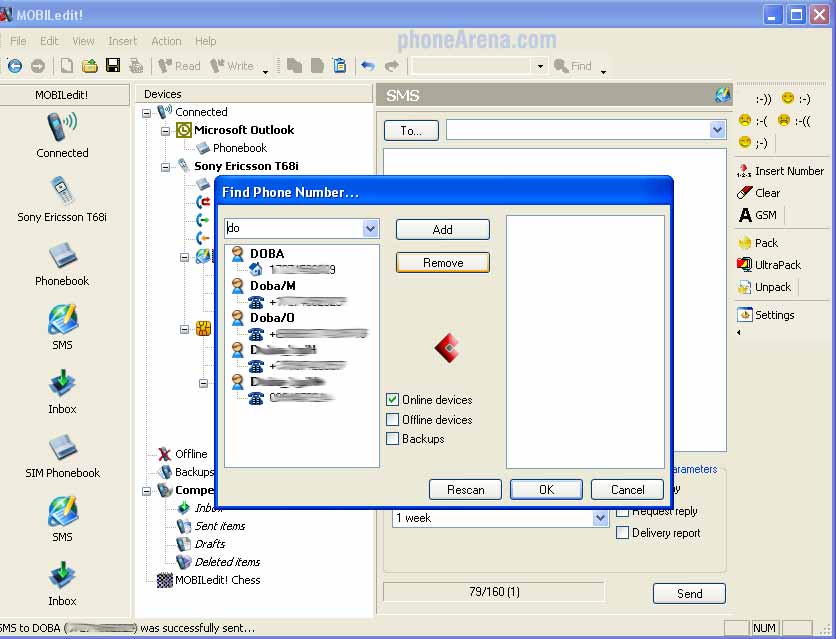Click the Redo arrow icon
The width and height of the screenshot is (836, 639).
(x=391, y=66)
